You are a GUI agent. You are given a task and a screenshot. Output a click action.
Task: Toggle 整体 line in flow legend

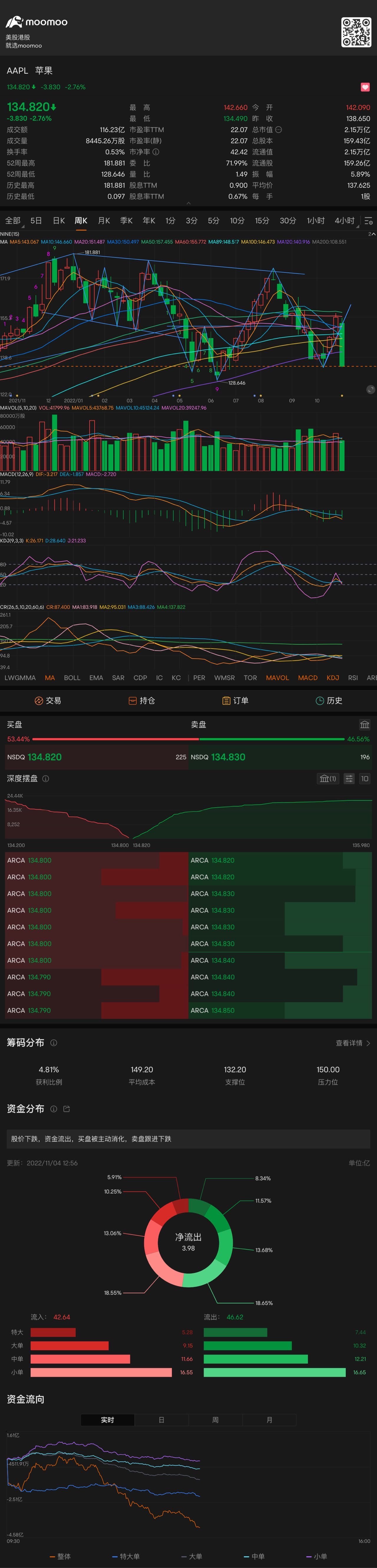[60, 1557]
